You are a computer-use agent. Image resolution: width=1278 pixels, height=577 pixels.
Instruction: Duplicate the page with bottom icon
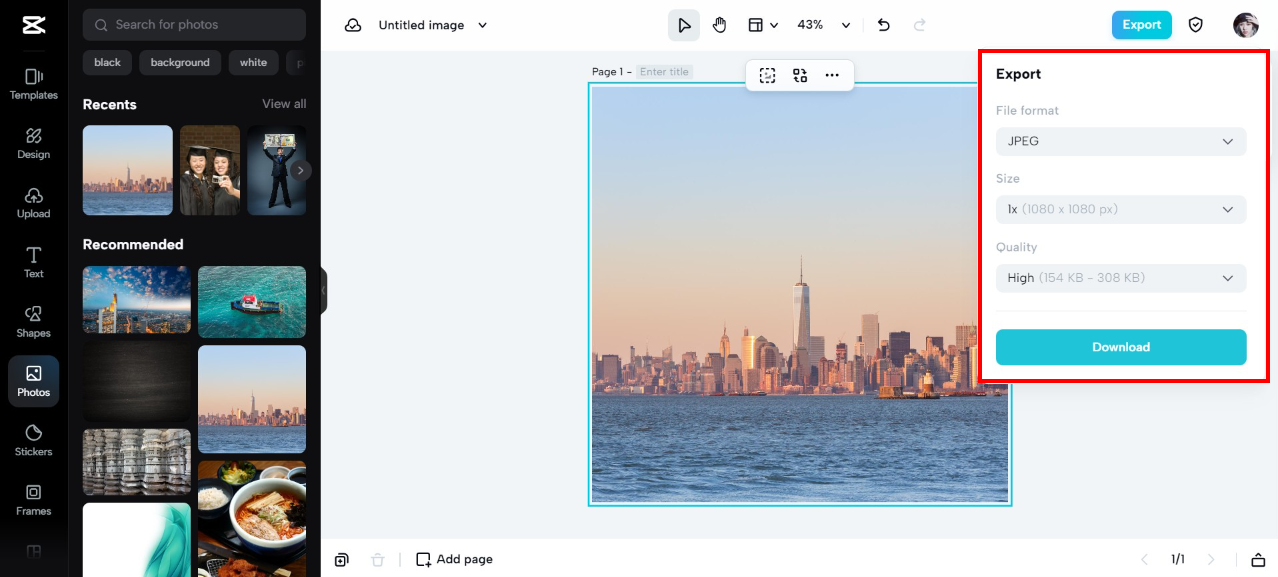(342, 559)
